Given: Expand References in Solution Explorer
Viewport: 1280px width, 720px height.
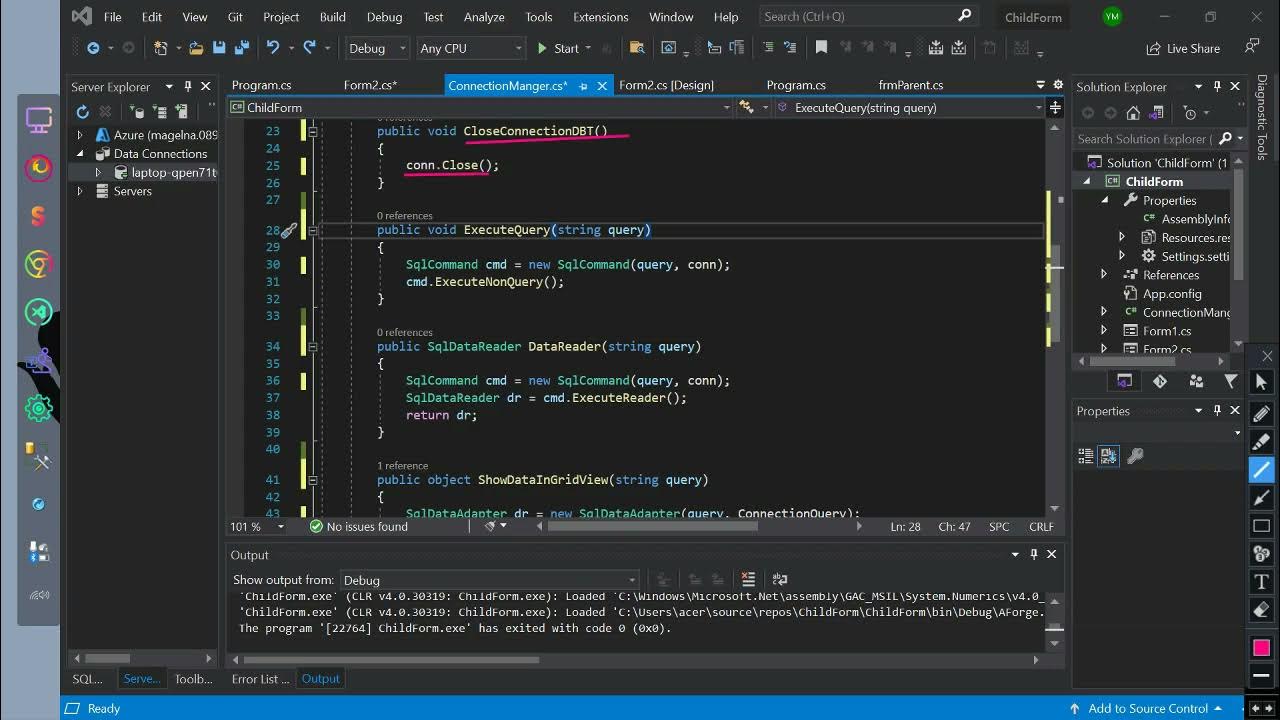Looking at the screenshot, I should [x=1104, y=275].
